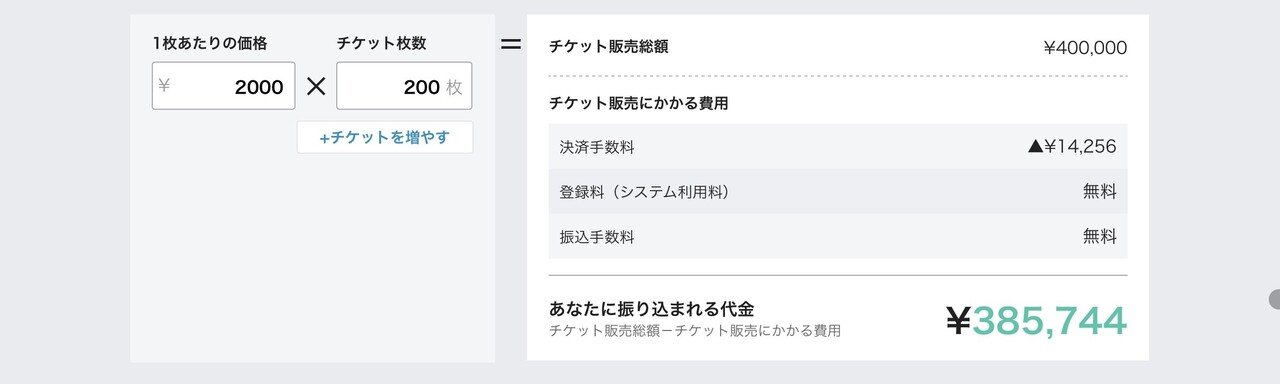Viewport: 1280px width, 384px height.
Task: Click the gray scrollbar handle at right edge
Action: 1274,299
